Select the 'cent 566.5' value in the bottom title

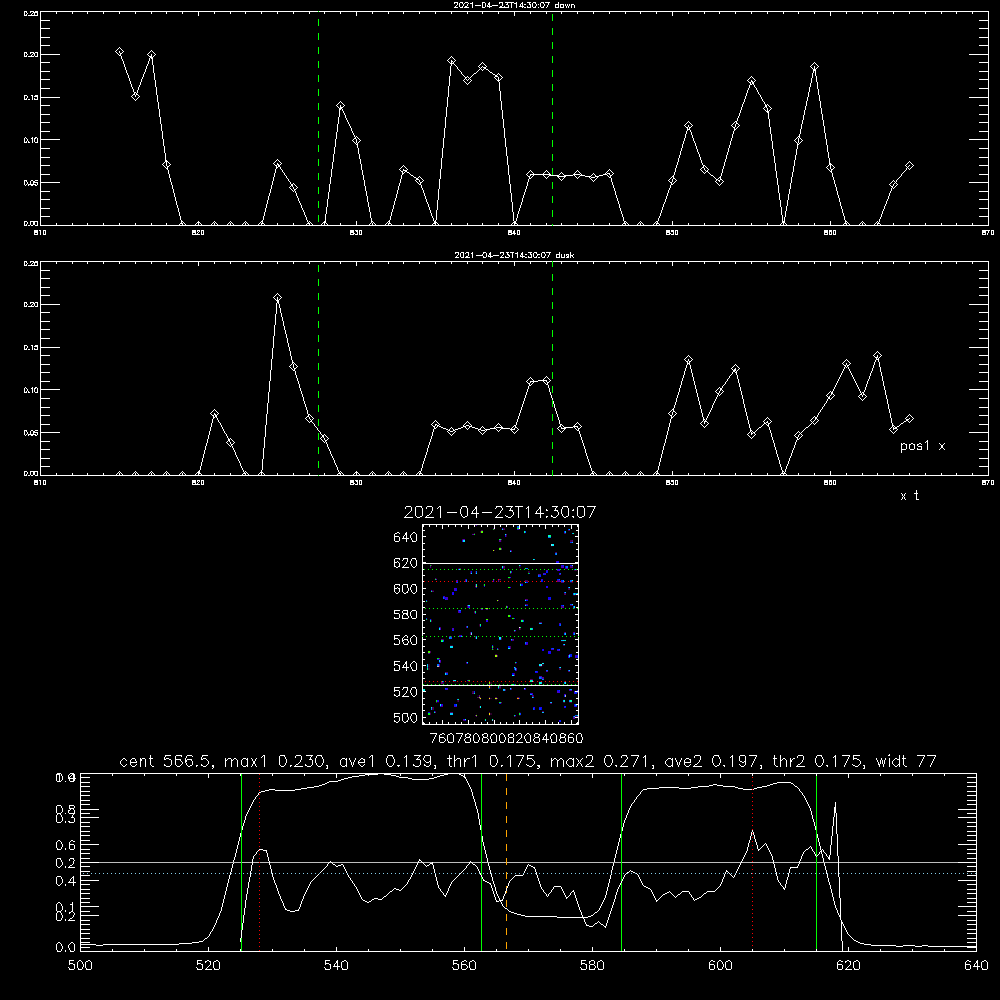[166, 761]
